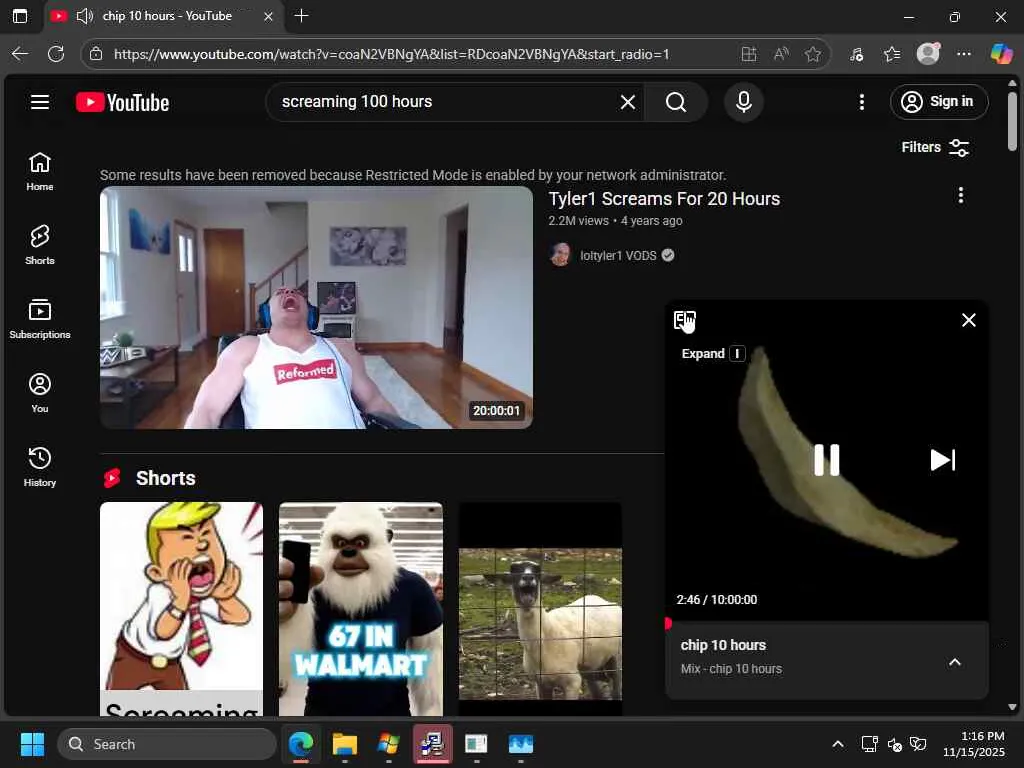Screen dimensions: 1024x768
Task: Toggle Read aloud in address bar
Action: point(781,54)
